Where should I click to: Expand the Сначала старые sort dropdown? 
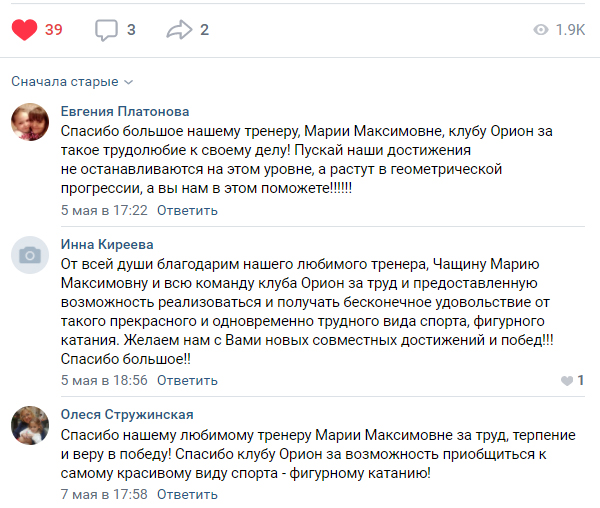[x=72, y=81]
